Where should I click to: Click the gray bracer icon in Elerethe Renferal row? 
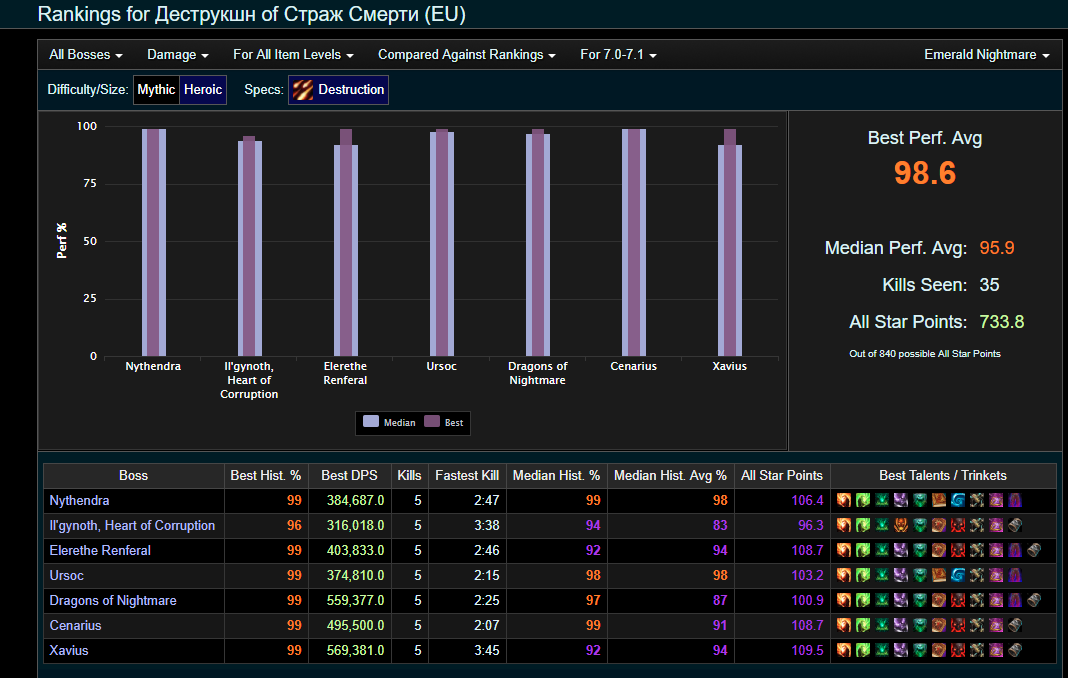coord(1034,550)
